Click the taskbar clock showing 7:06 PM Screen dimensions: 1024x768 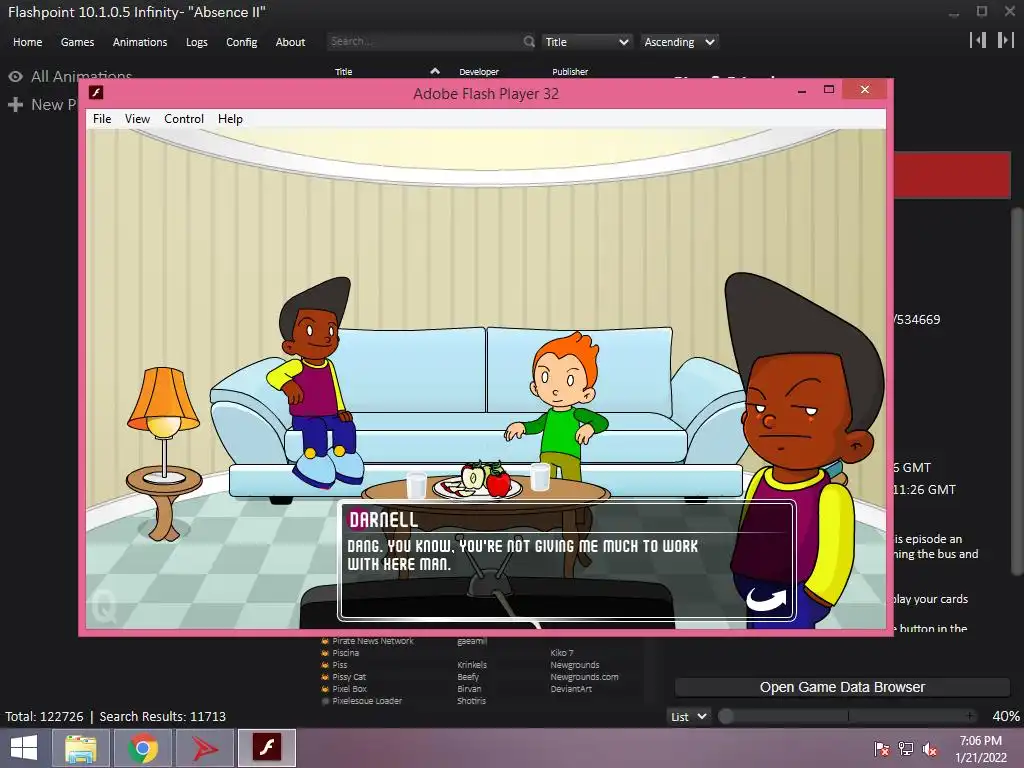980,749
